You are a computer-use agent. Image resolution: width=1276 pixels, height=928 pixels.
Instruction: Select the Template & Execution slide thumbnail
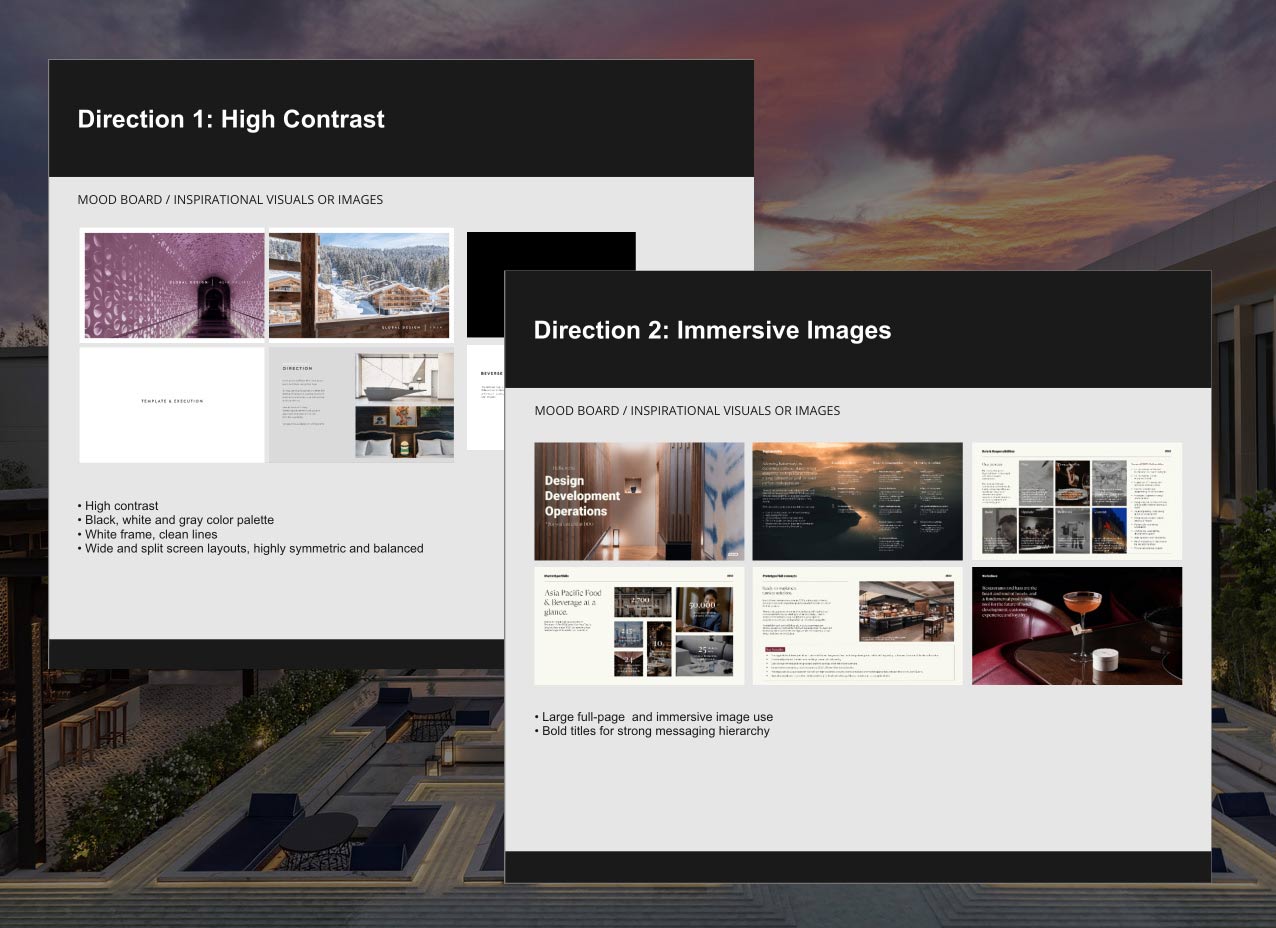click(171, 404)
